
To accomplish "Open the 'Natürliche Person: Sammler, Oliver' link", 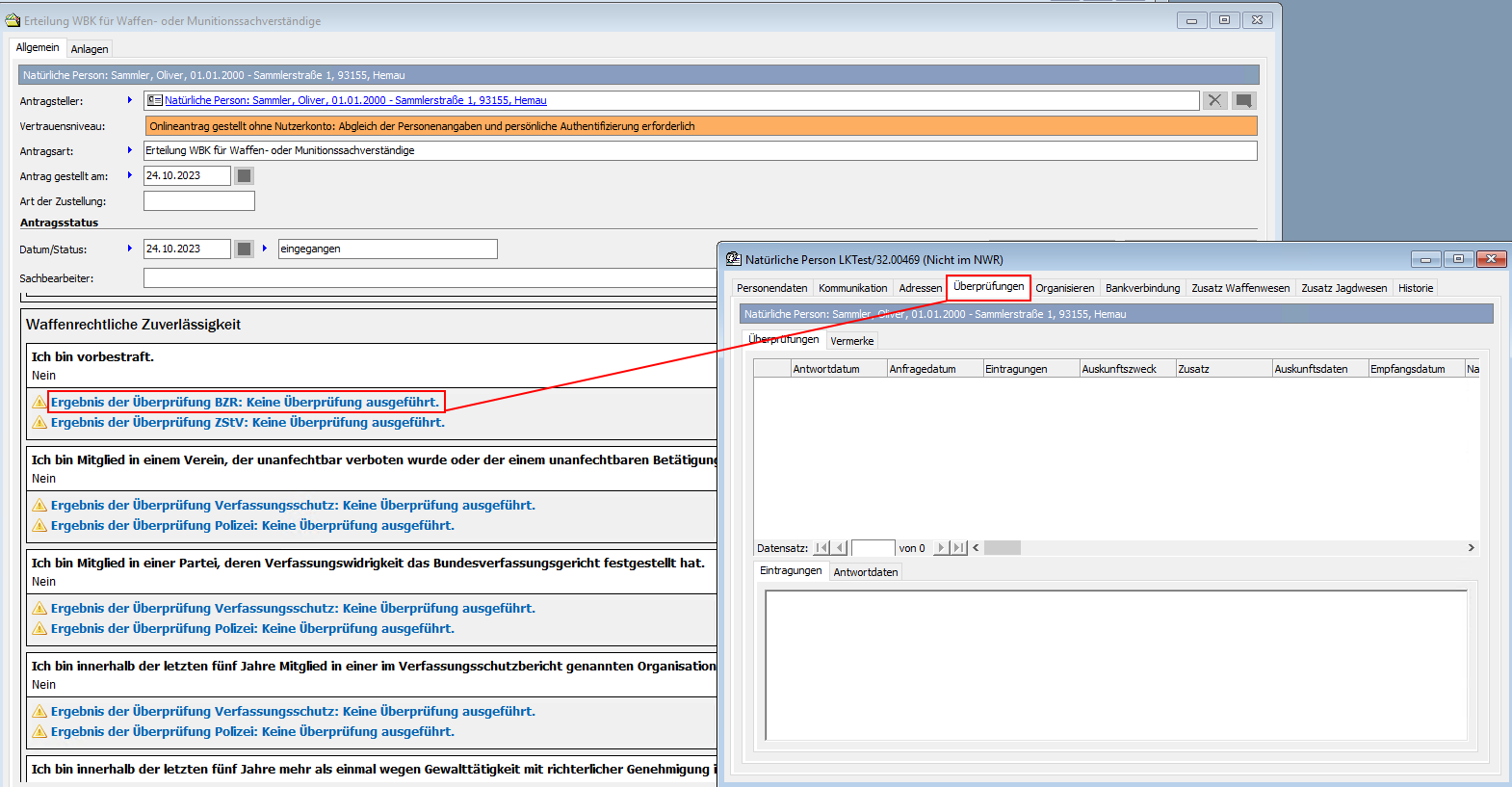I will [355, 100].
